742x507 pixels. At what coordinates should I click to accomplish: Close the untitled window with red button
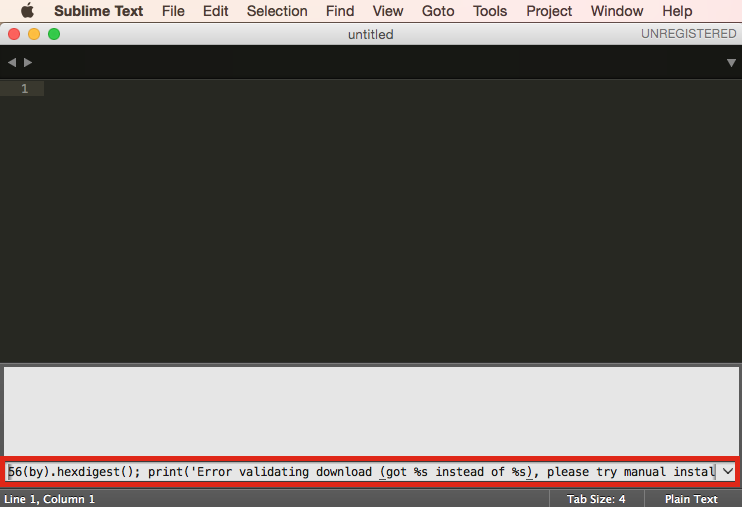click(14, 34)
